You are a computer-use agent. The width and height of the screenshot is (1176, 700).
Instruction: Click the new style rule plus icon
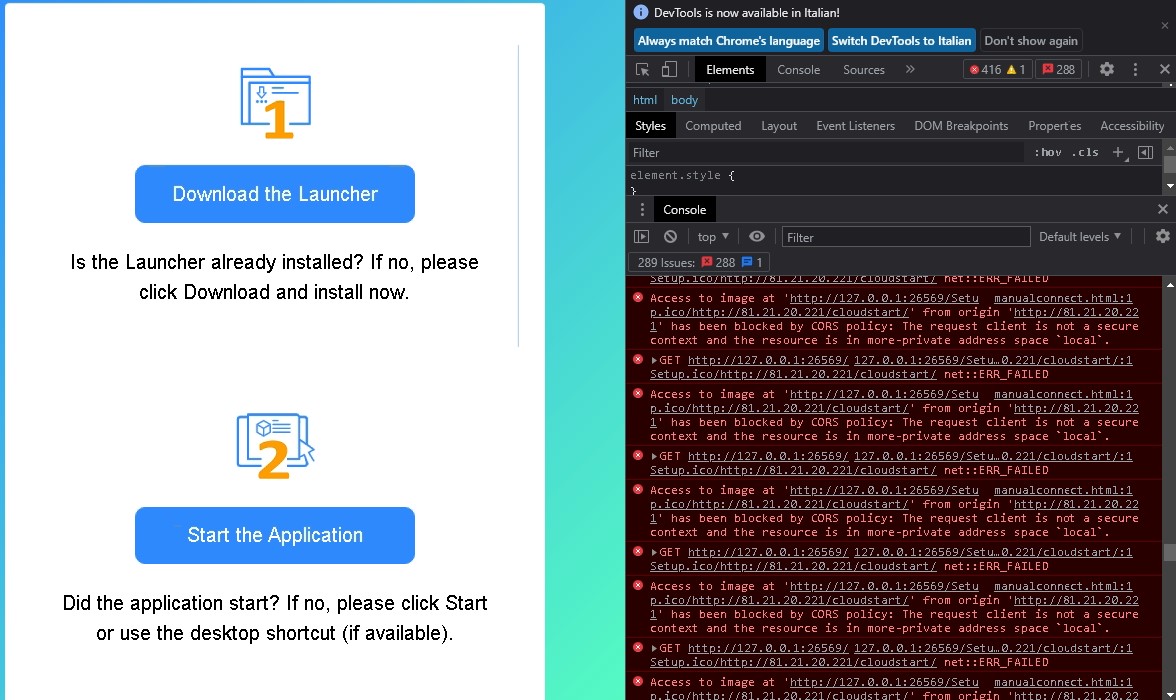click(x=1118, y=153)
